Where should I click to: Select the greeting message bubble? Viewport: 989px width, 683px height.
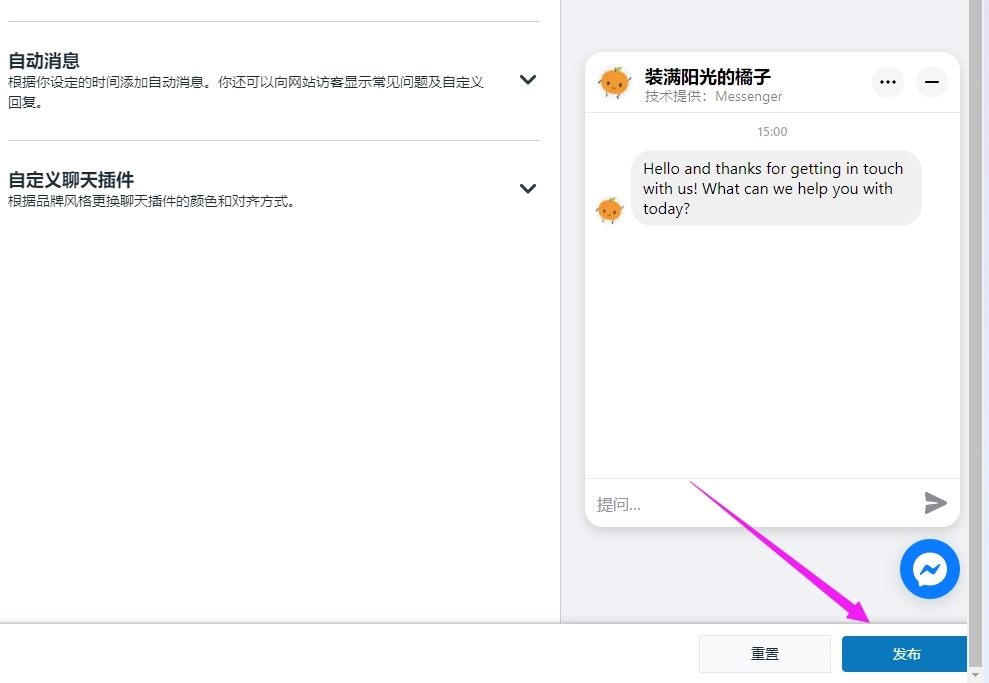(776, 188)
